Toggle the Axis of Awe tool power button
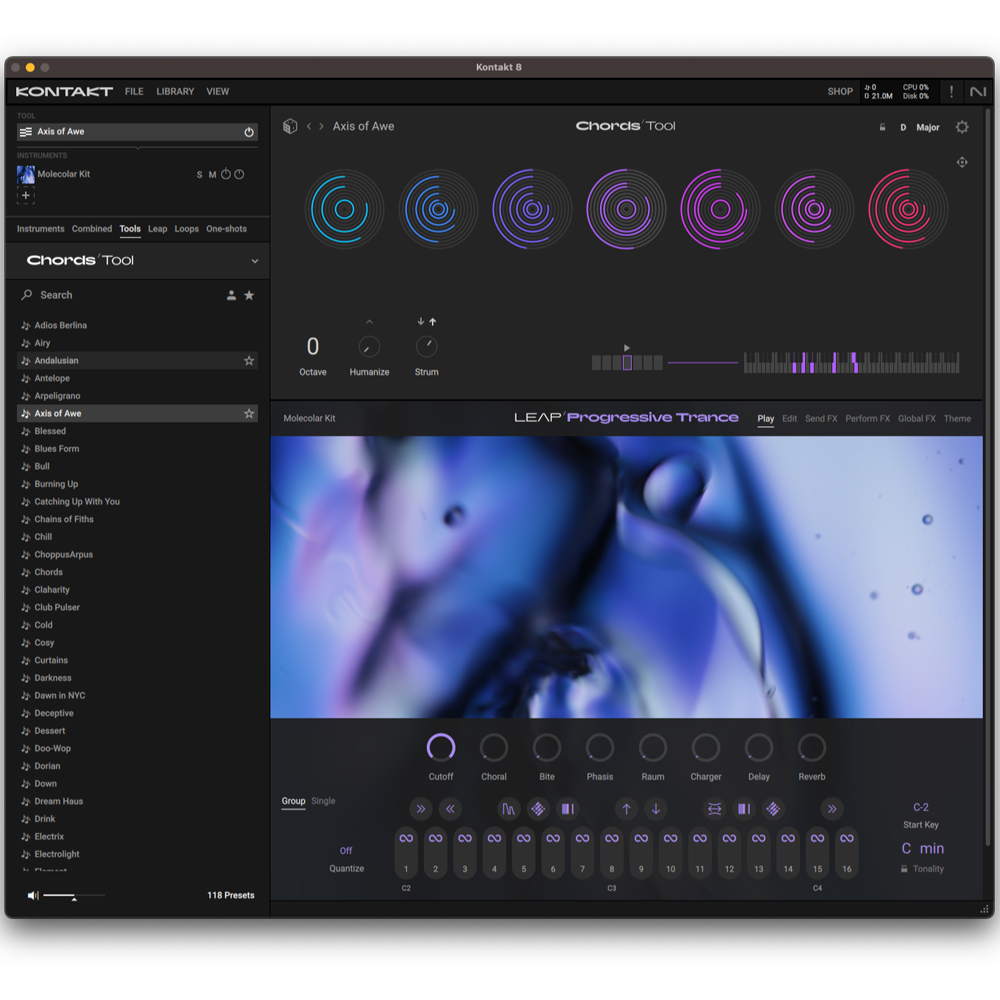Image resolution: width=1000 pixels, height=1000 pixels. pos(249,131)
